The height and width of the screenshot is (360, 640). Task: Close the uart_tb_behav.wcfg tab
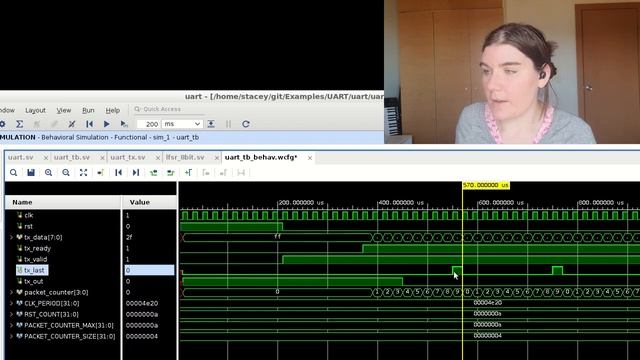[310, 158]
